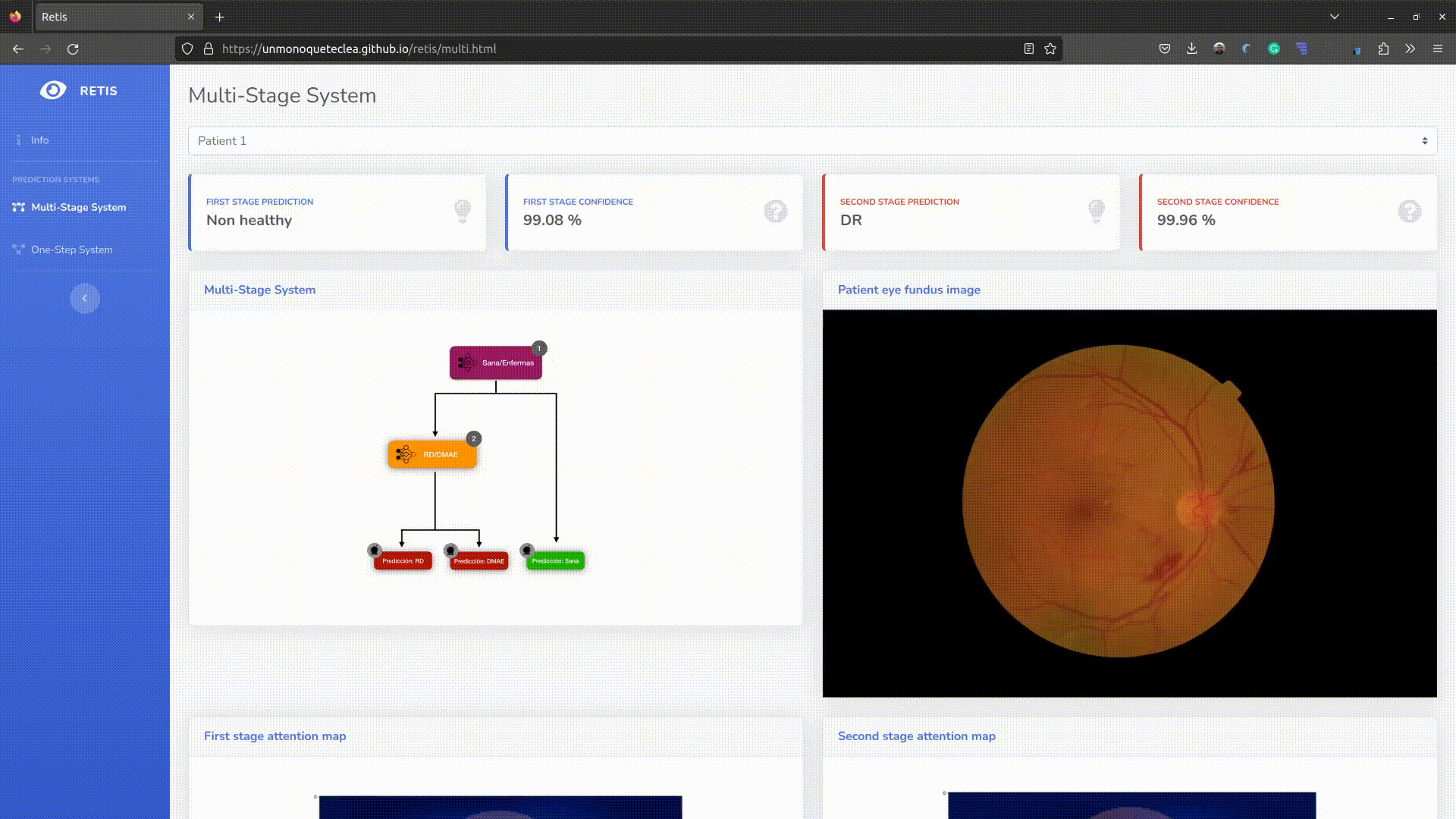Click lightbulb icon in Second Stage Prediction card
The width and height of the screenshot is (1456, 819).
[x=1096, y=211]
